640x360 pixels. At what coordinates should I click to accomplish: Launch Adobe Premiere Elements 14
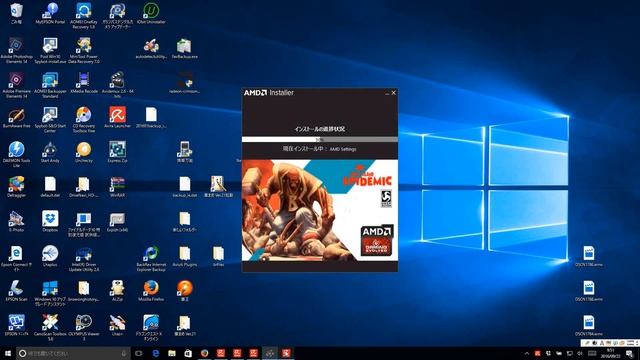click(16, 85)
